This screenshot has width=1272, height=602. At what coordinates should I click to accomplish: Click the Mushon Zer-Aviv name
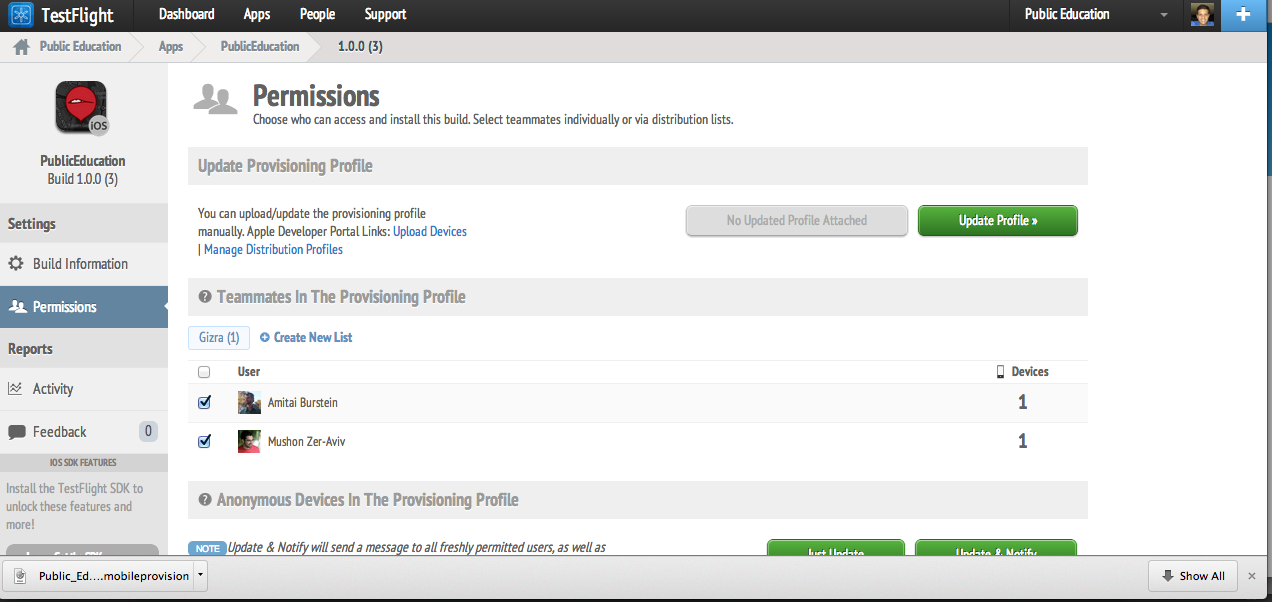(306, 441)
